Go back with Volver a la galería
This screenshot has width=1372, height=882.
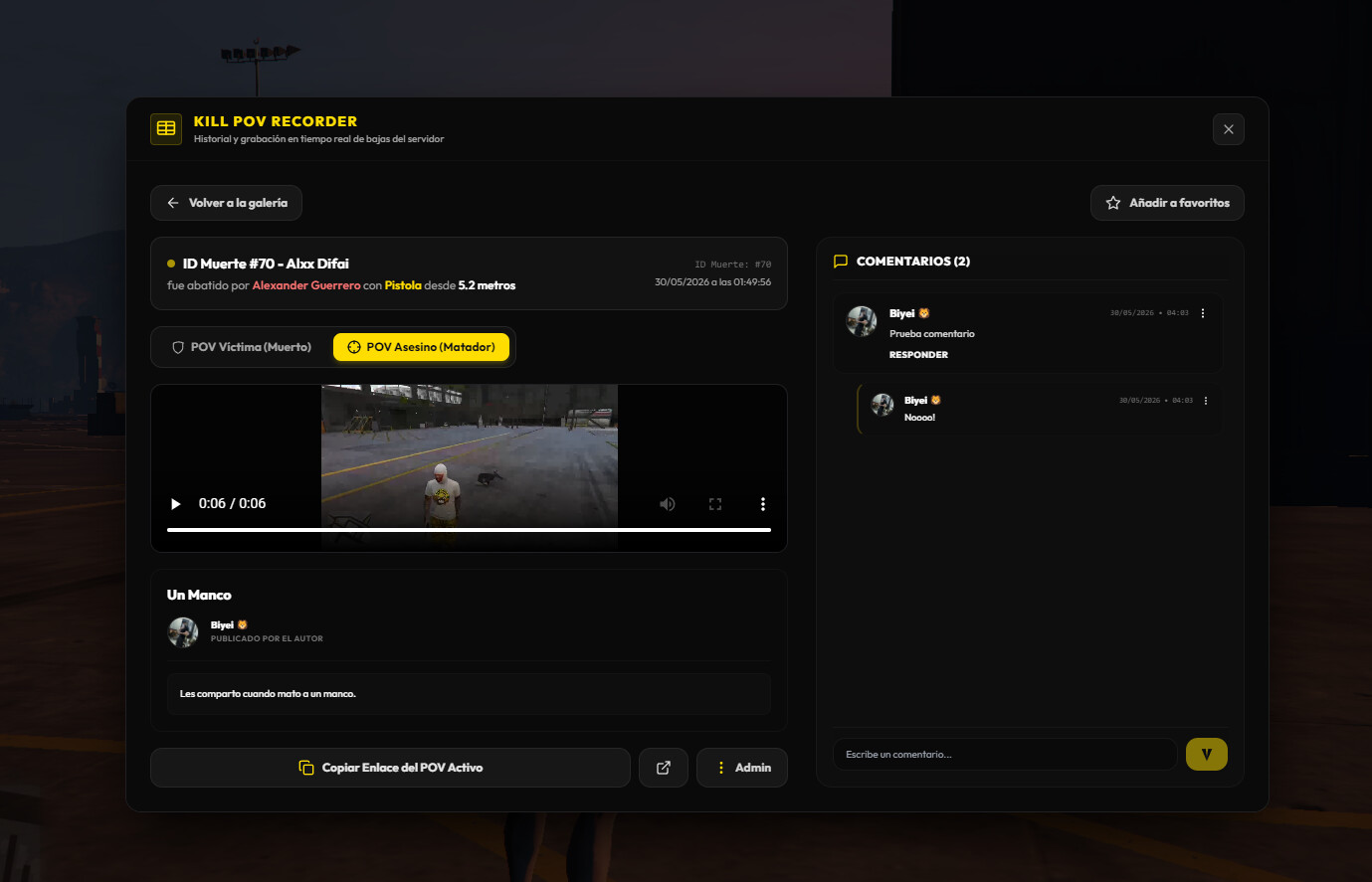point(226,203)
